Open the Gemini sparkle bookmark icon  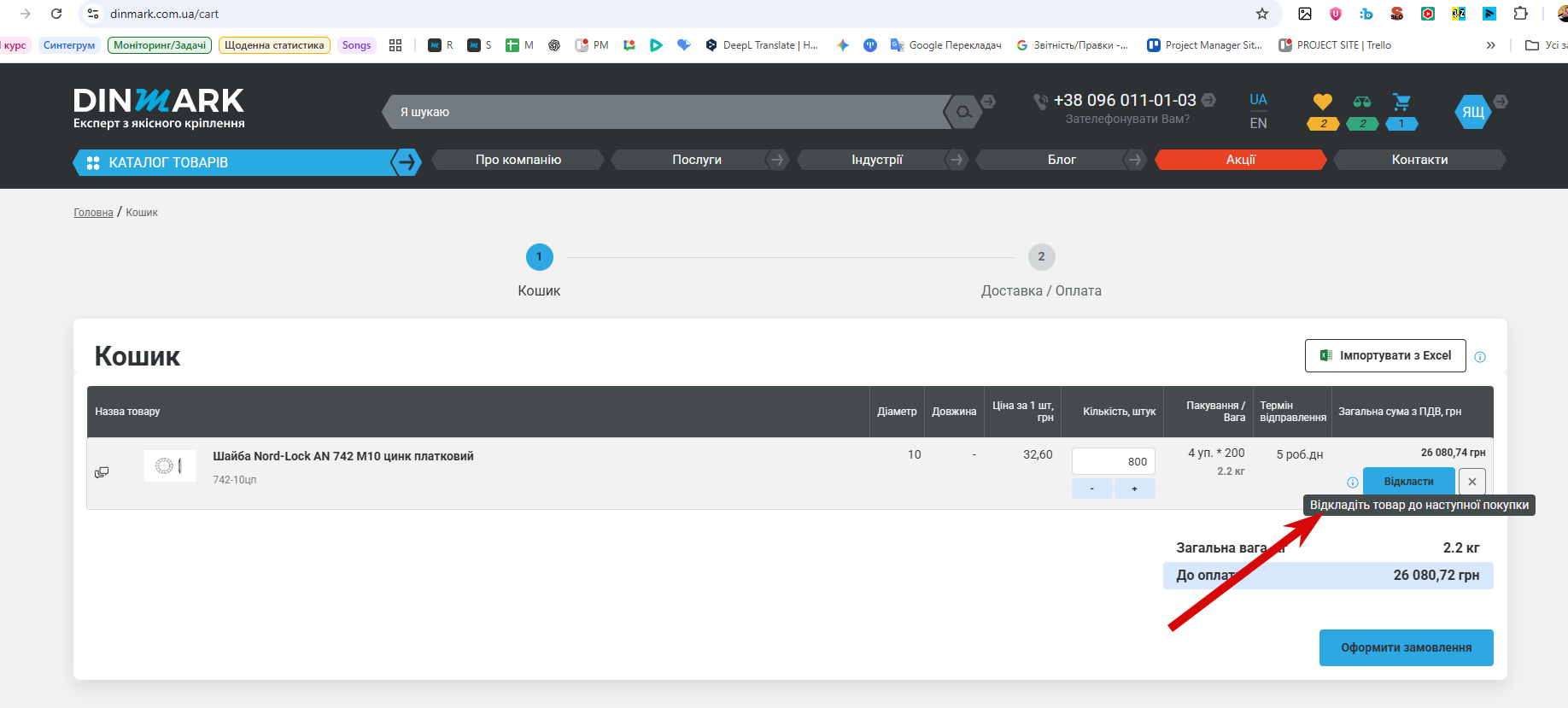coord(843,45)
